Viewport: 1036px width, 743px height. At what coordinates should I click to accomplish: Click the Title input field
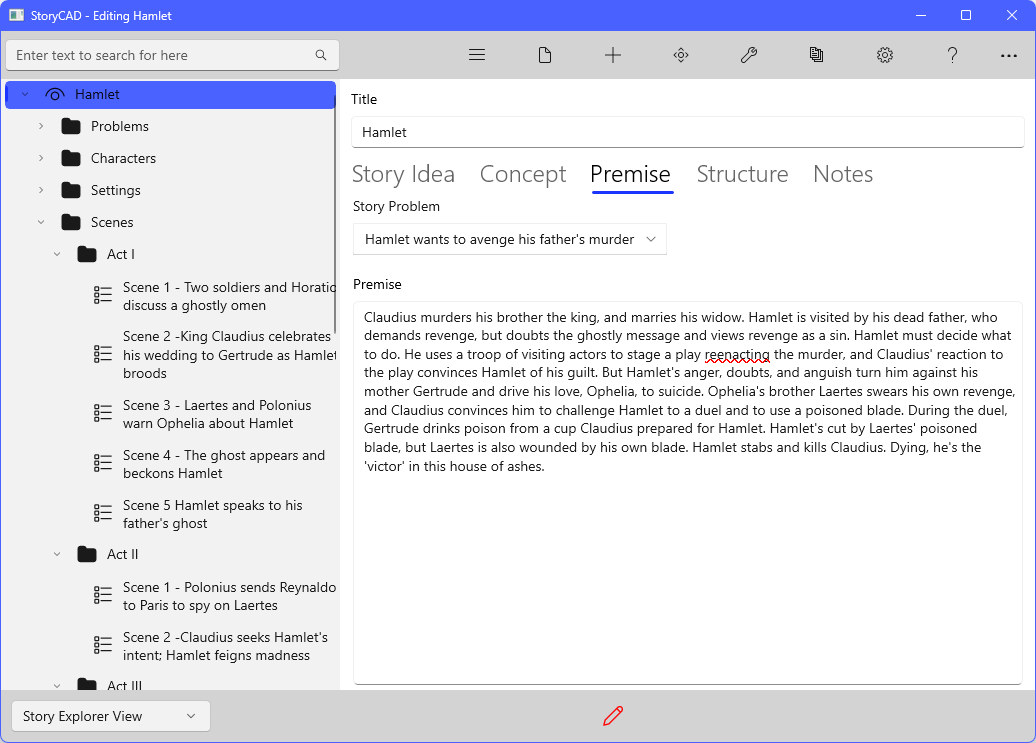[687, 132]
